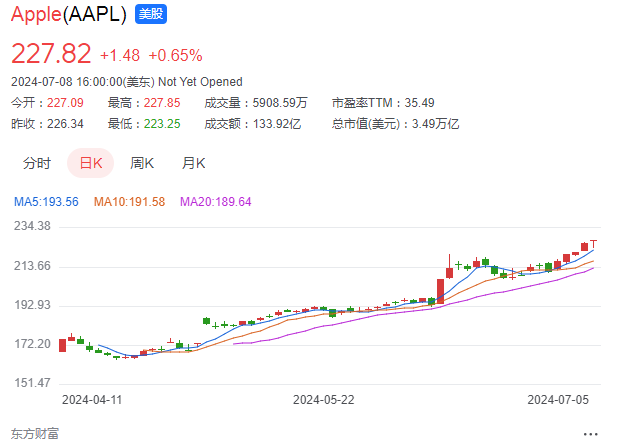Click the 东方财富 source link
This screenshot has width=617, height=448.
click(x=35, y=434)
